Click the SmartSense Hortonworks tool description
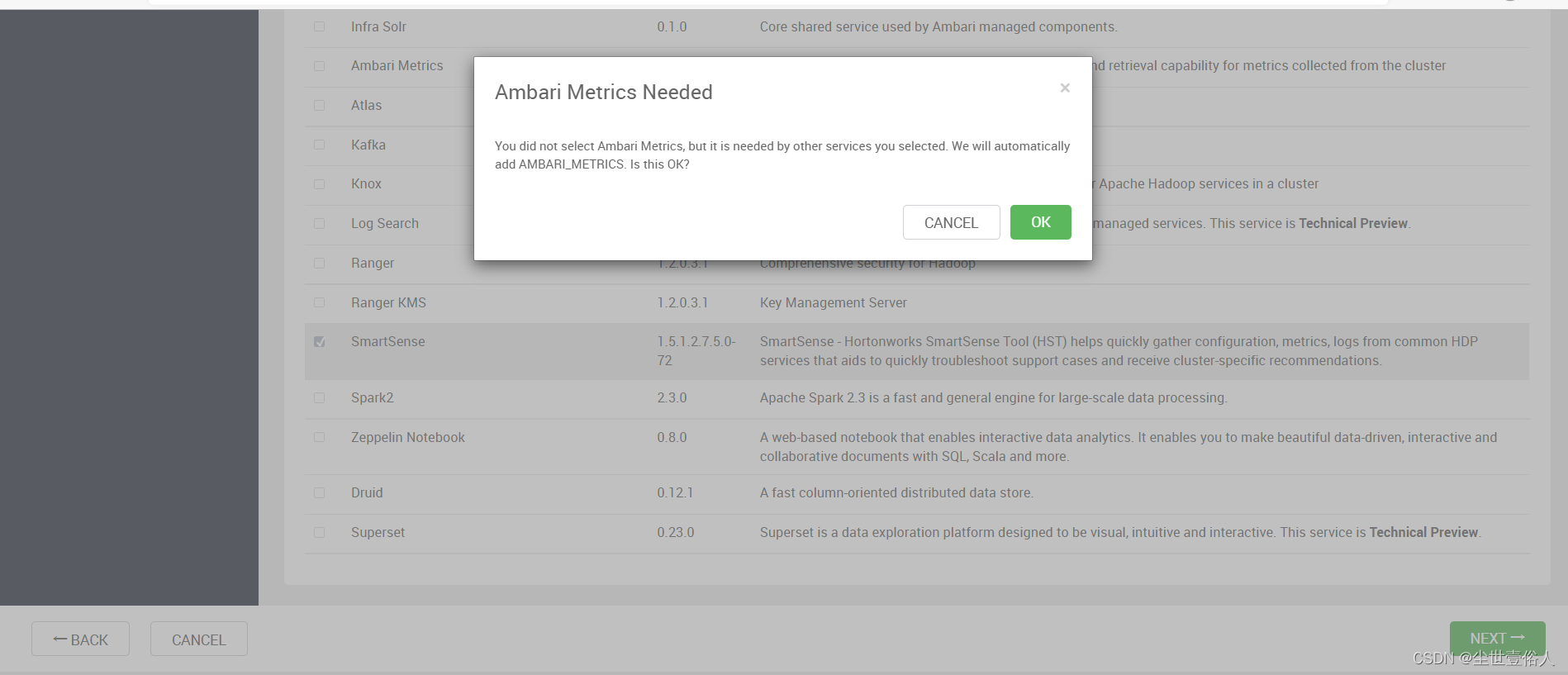The height and width of the screenshot is (675, 1568). [1119, 351]
